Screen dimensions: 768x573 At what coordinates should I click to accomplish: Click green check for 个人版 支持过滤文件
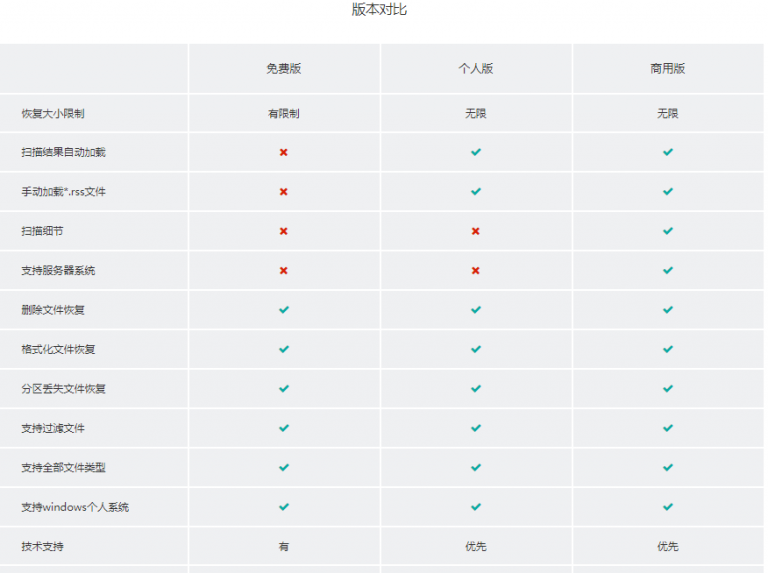476,428
